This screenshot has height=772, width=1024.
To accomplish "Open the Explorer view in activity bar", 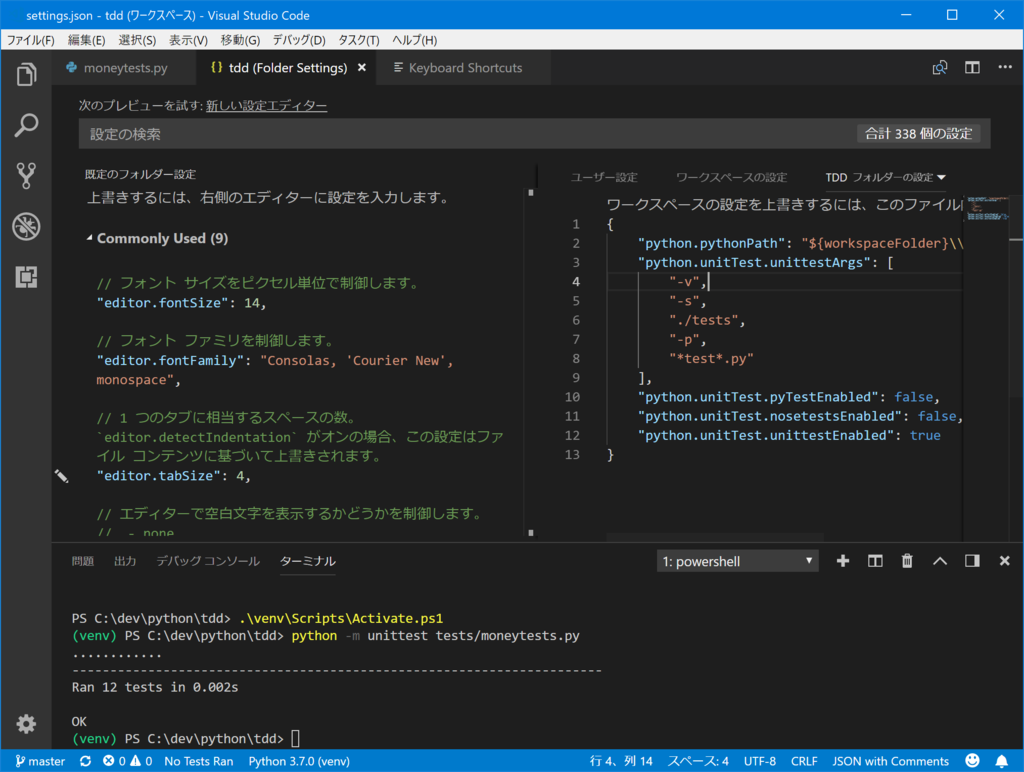I will pyautogui.click(x=26, y=74).
